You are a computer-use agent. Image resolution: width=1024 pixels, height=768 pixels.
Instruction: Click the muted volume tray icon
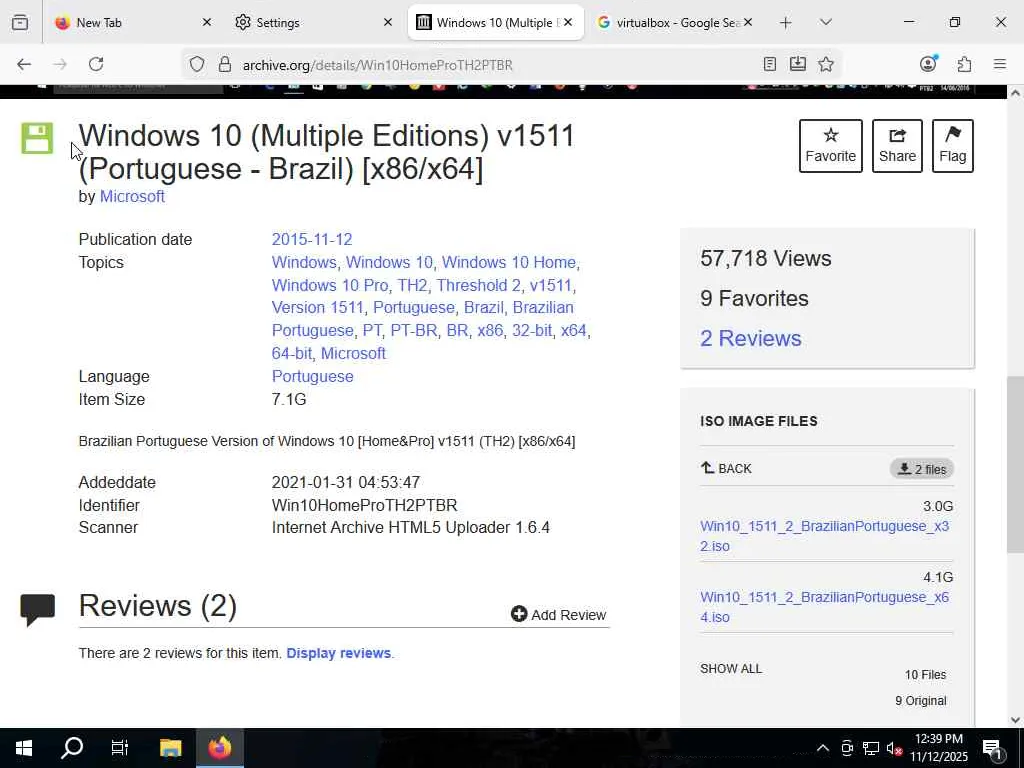pos(894,748)
